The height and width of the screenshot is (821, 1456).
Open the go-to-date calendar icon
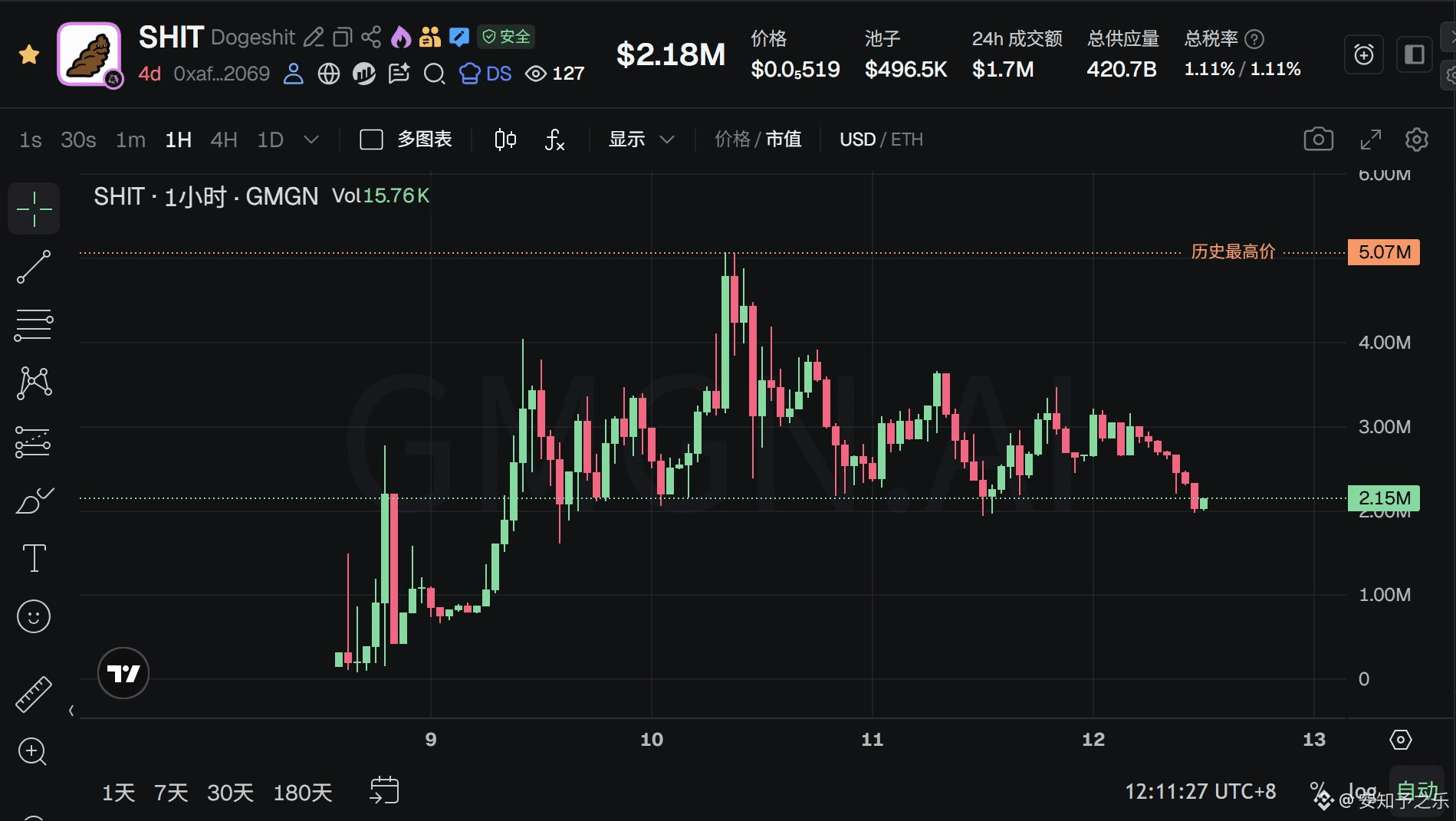click(384, 790)
